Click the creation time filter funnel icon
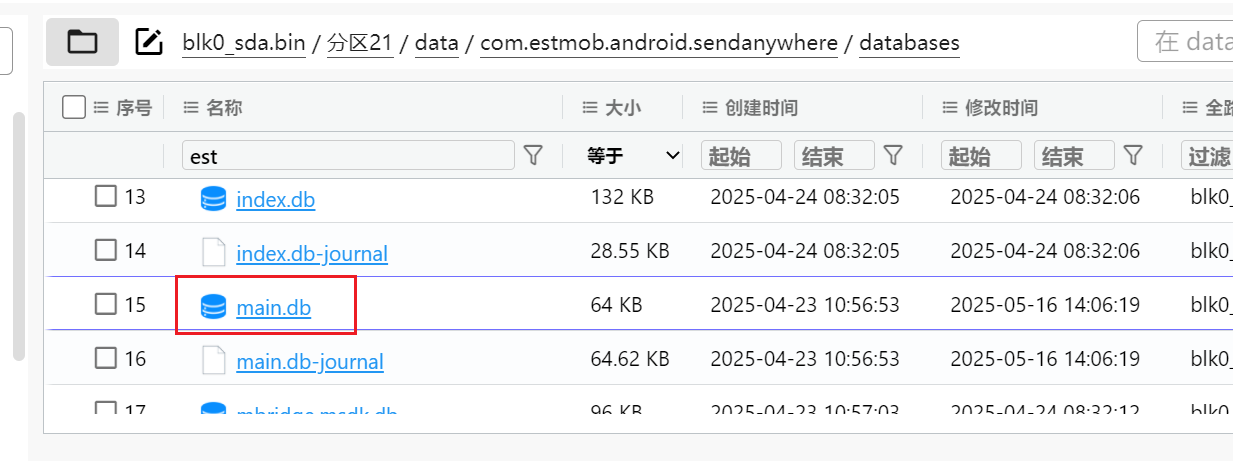Viewport: 1233px width, 461px height. (x=894, y=155)
